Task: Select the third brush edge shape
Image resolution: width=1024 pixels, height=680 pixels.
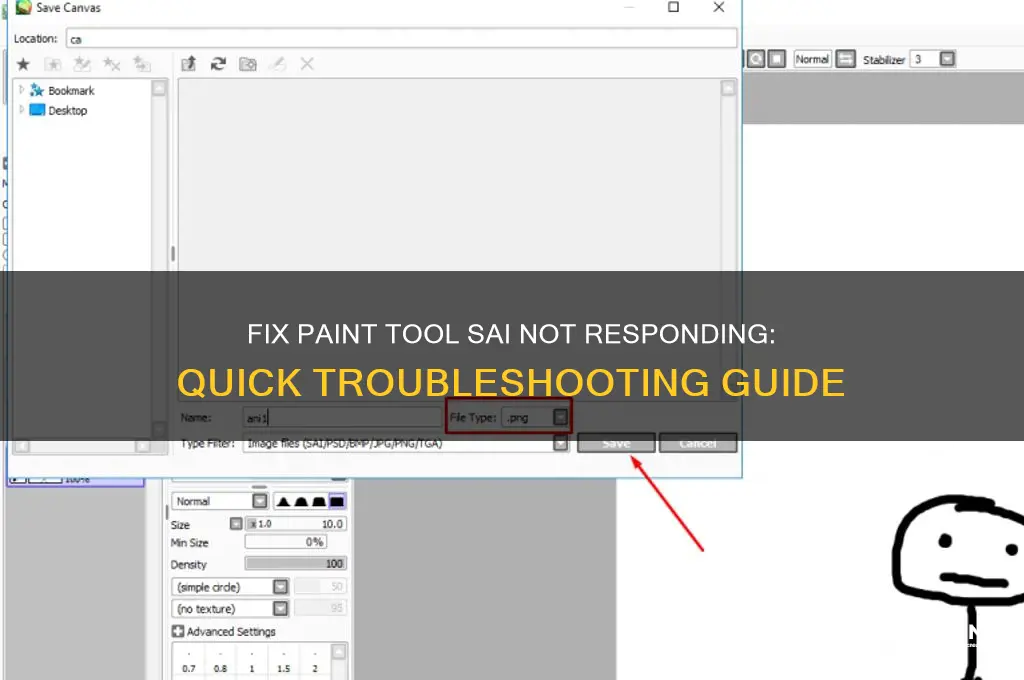Action: click(x=319, y=501)
